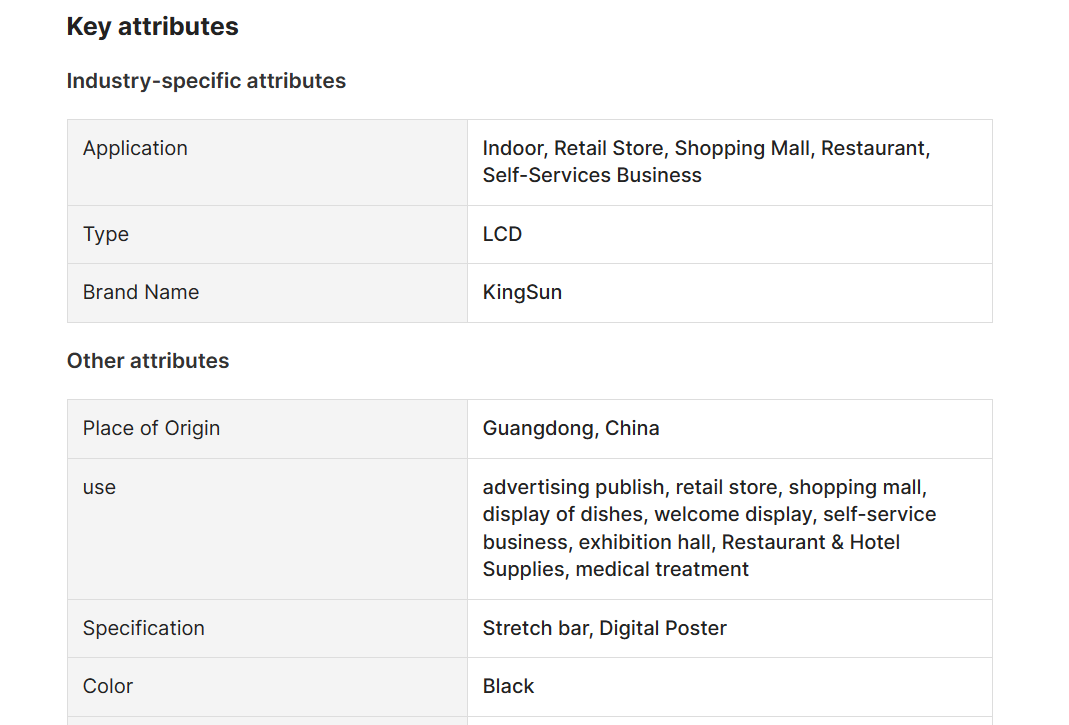Select the Industry-specific attributes subheading
The height and width of the screenshot is (725, 1069).
[x=206, y=80]
